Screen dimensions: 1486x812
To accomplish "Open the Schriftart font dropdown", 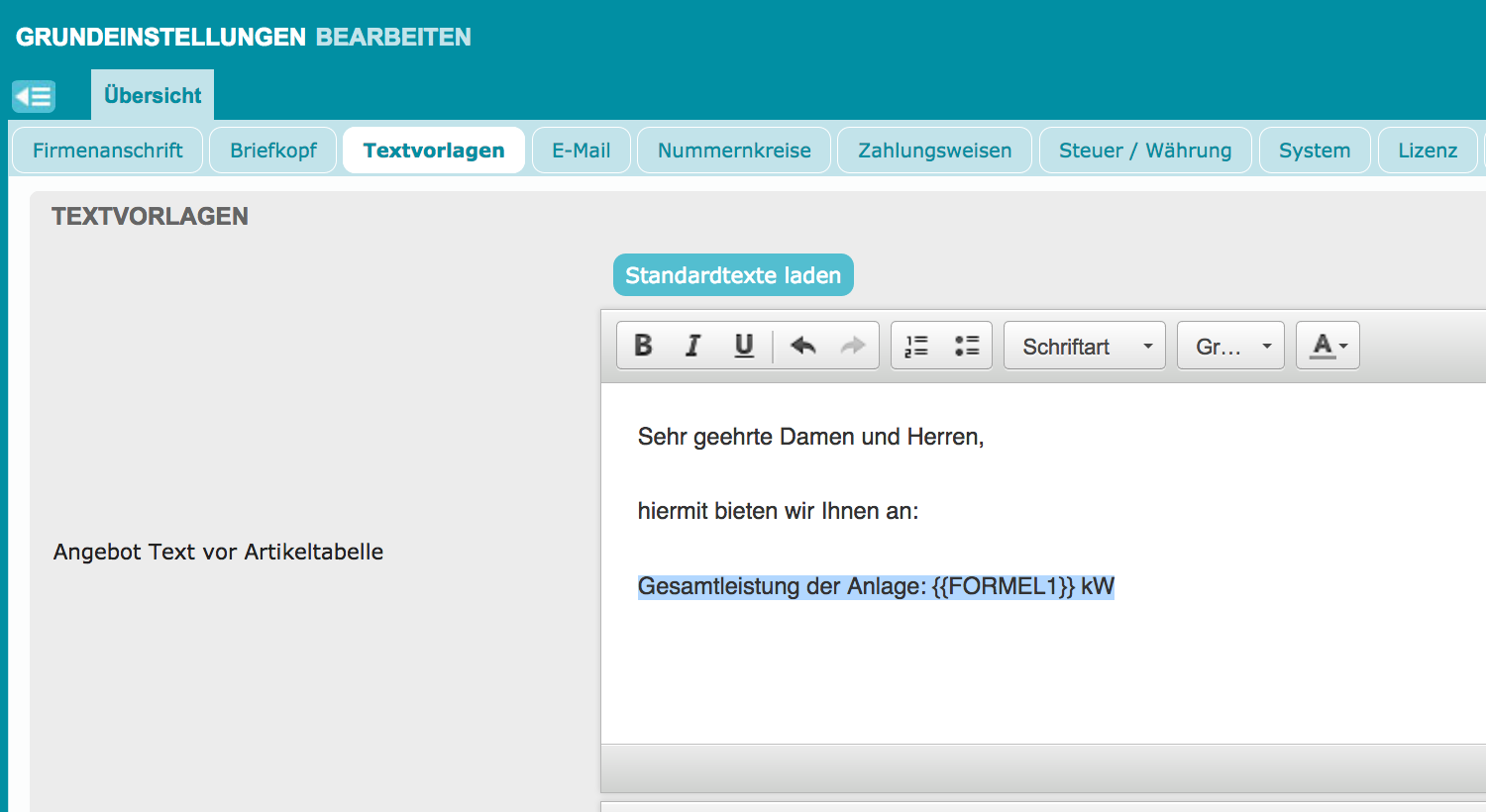I will click(x=1084, y=346).
